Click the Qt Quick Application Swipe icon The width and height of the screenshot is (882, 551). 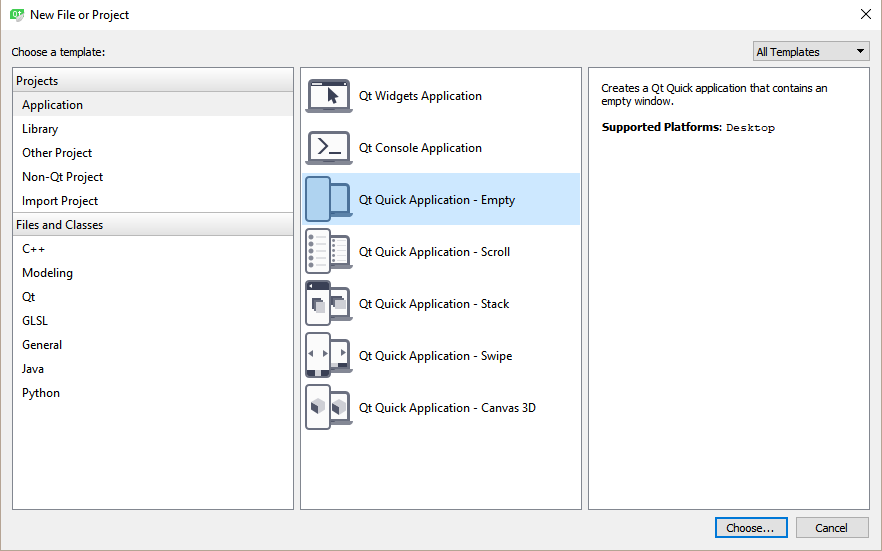coord(328,356)
